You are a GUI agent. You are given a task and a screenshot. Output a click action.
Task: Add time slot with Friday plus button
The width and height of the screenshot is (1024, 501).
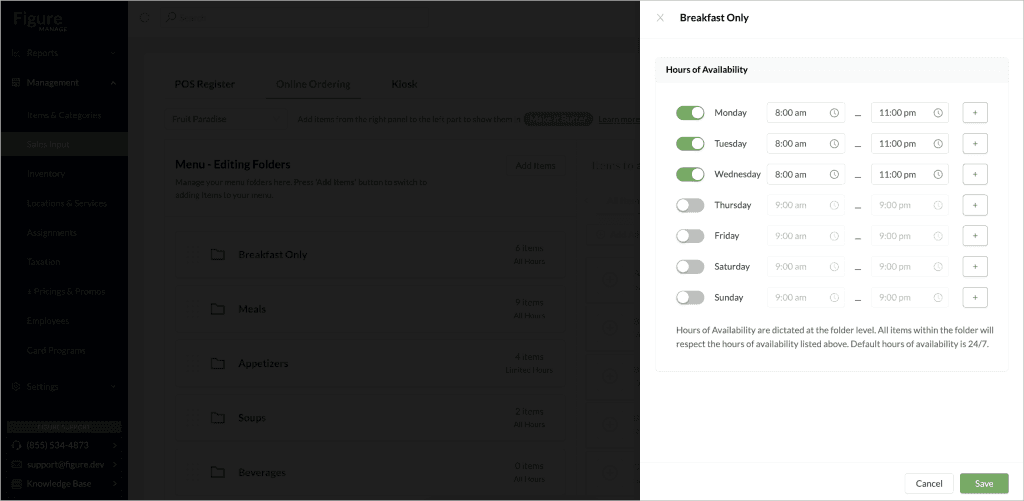coord(975,236)
